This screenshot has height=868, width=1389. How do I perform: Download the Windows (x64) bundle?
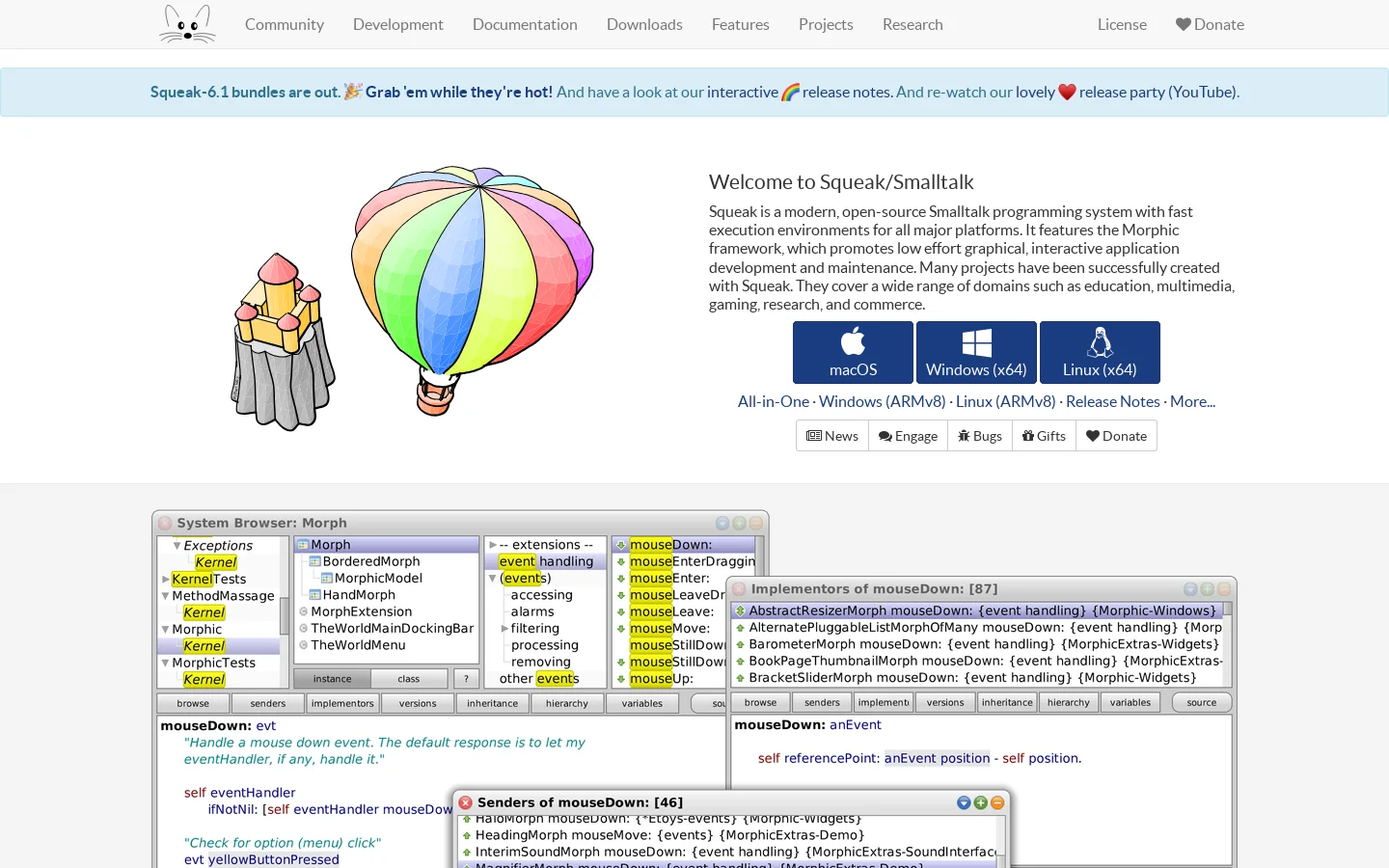[x=976, y=352]
